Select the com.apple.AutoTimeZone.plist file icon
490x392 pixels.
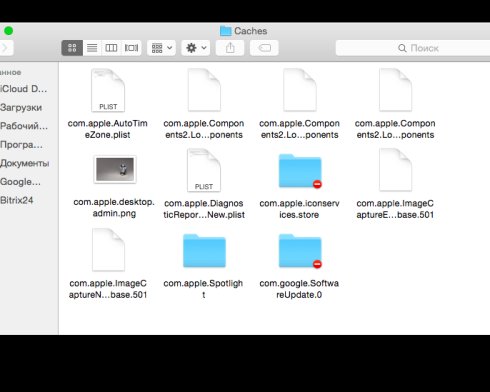click(108, 90)
